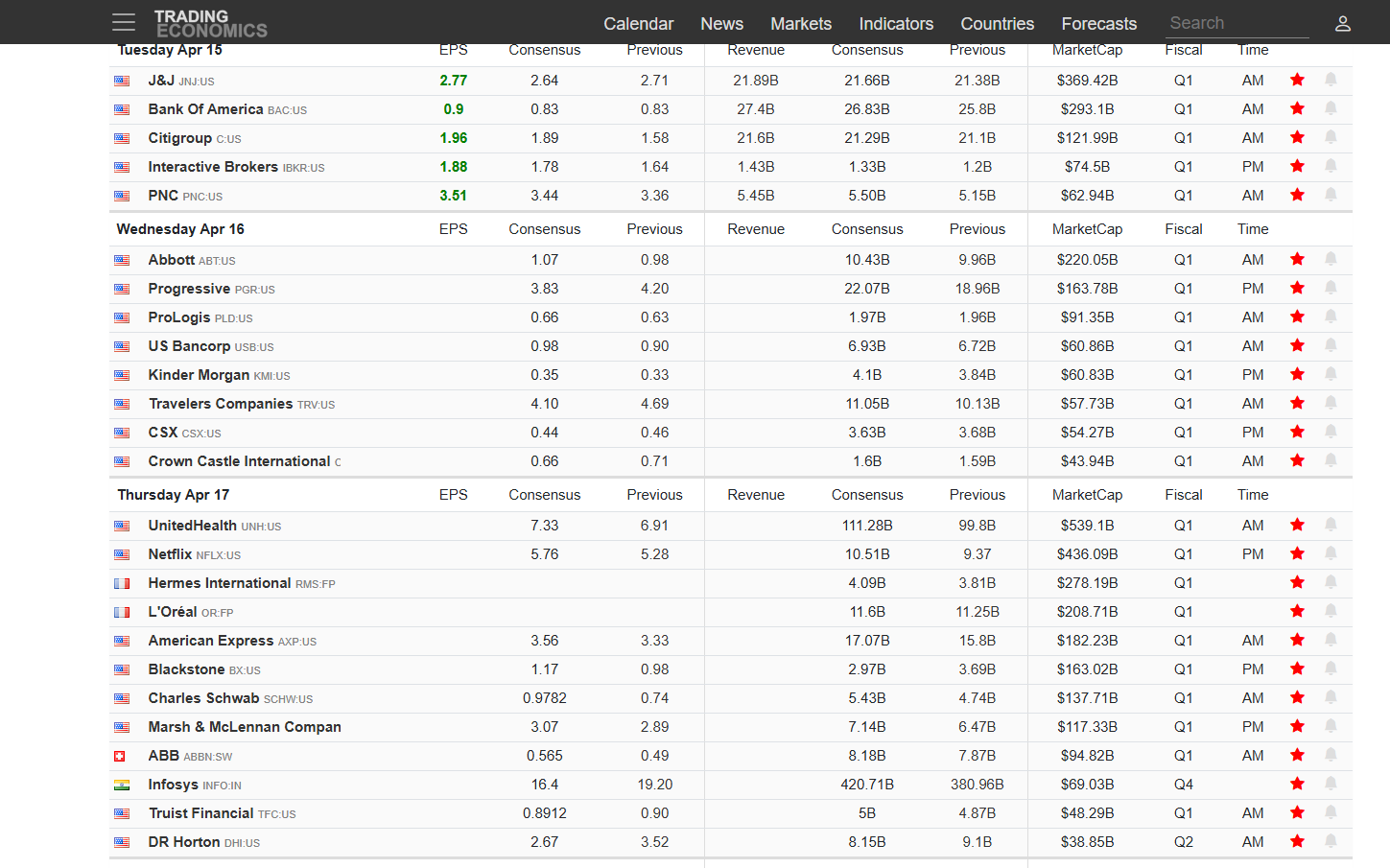The height and width of the screenshot is (868, 1390).
Task: Toggle the favorite star for DR Horton
Action: pos(1297,842)
